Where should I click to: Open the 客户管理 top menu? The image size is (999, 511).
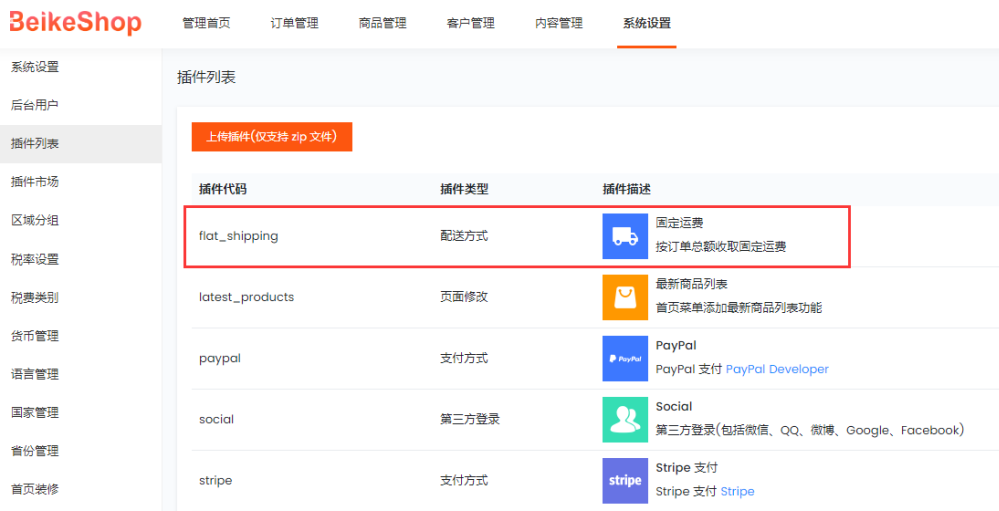(471, 24)
